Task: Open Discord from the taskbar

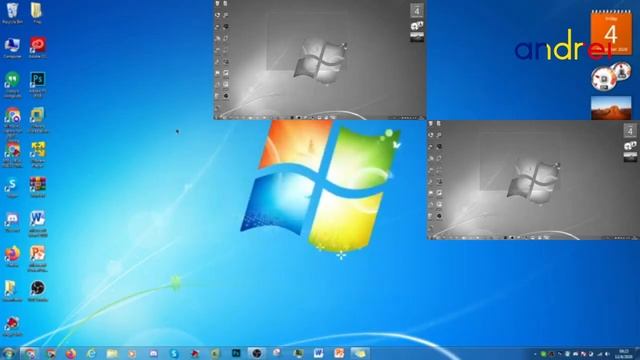Action: (x=153, y=353)
